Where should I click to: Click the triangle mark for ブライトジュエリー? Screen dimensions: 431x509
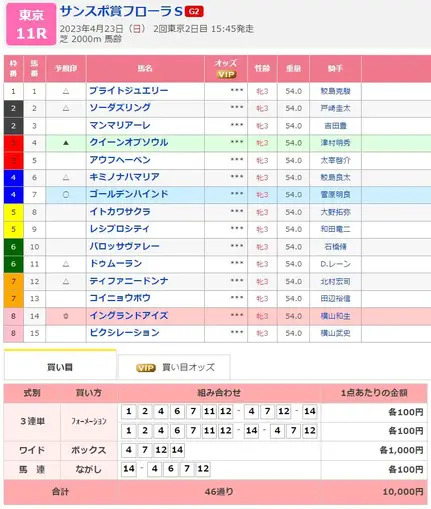66,91
